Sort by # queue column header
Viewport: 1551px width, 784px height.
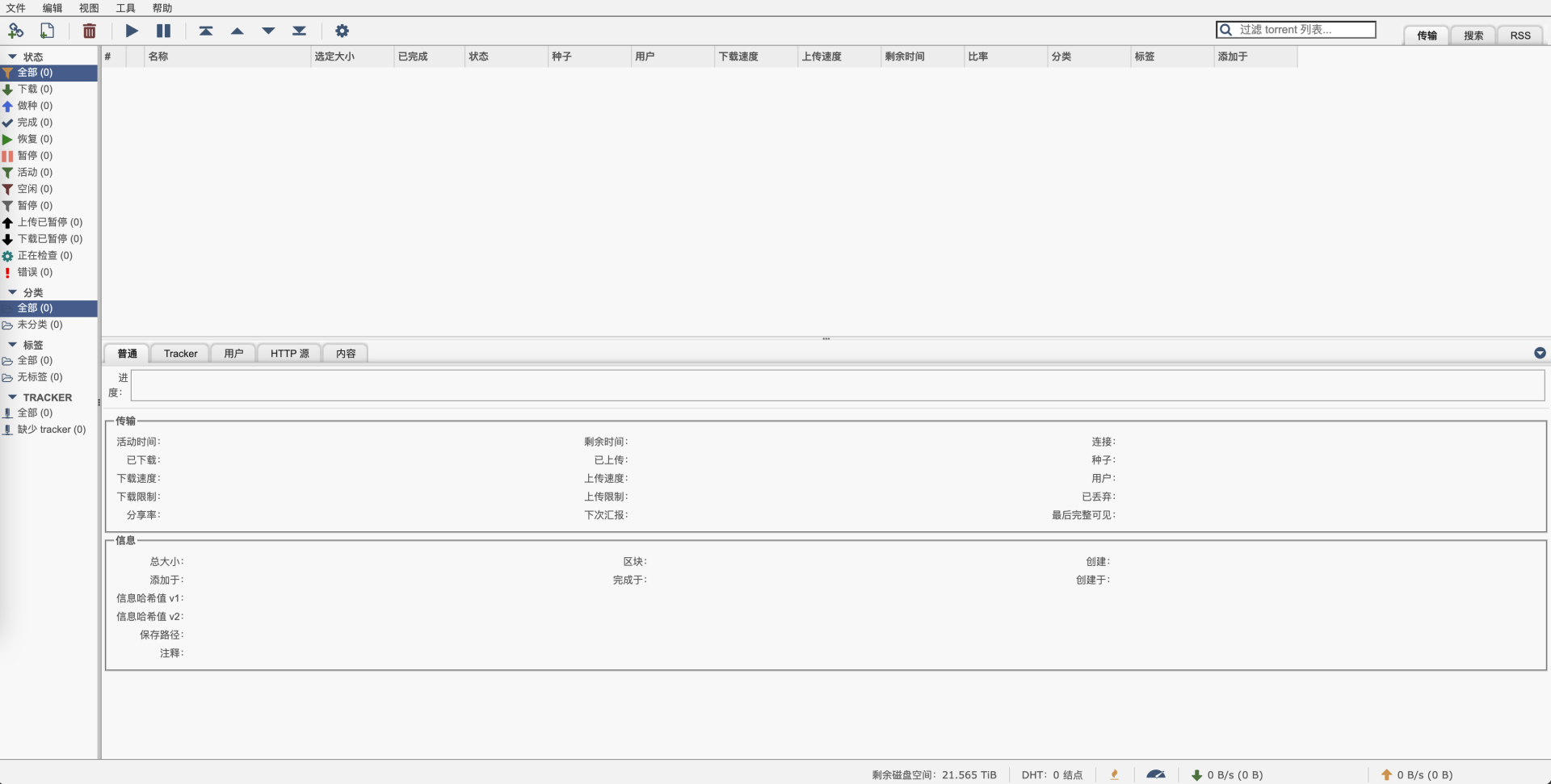point(113,57)
